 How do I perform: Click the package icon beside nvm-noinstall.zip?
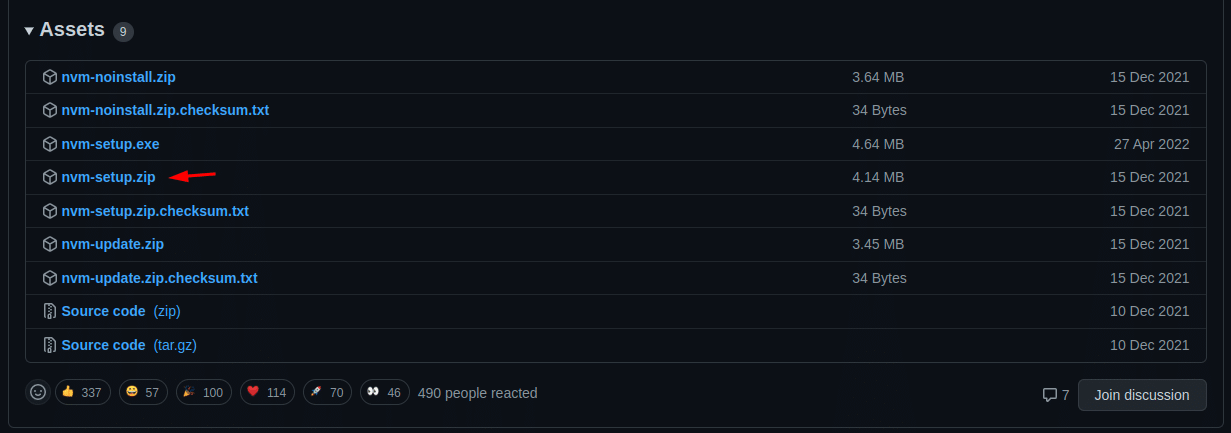pos(50,77)
